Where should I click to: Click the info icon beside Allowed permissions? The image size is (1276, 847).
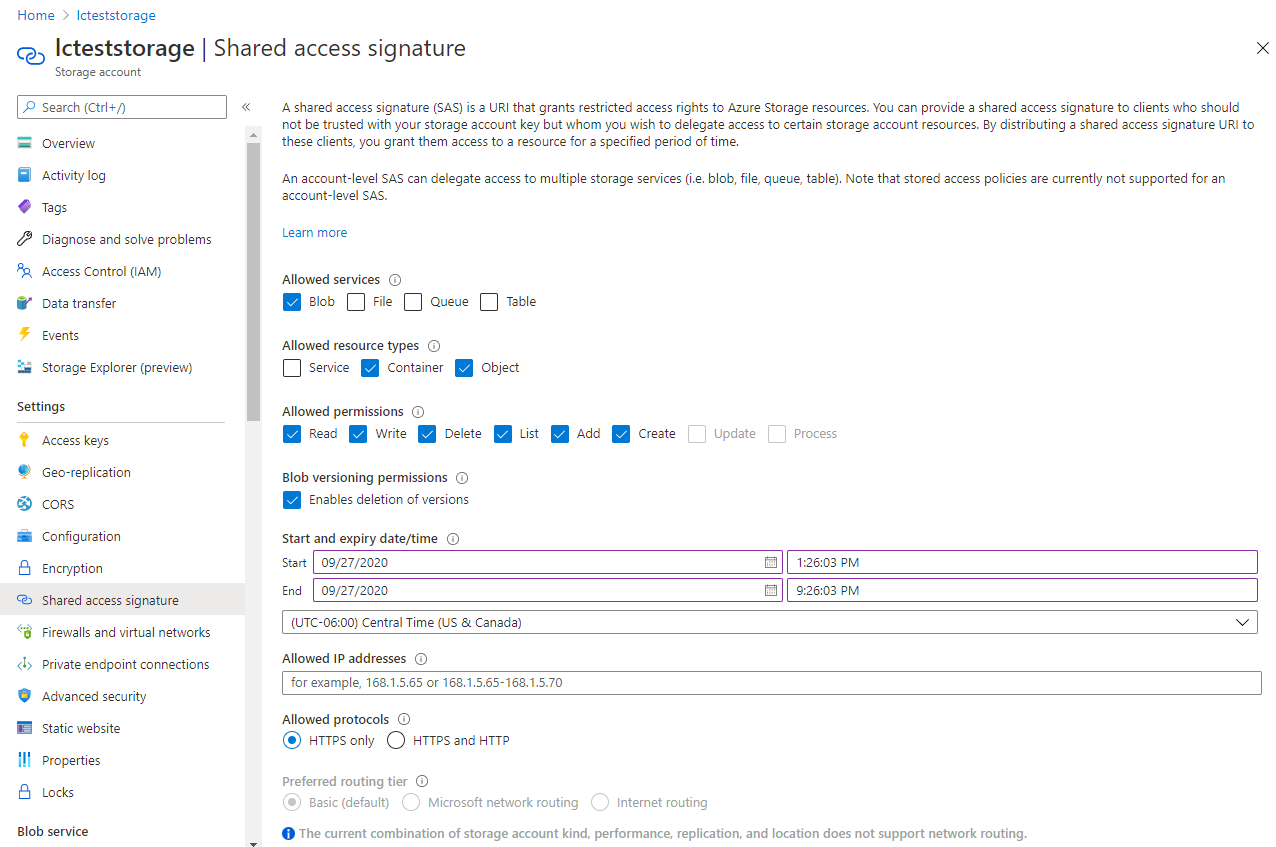418,412
